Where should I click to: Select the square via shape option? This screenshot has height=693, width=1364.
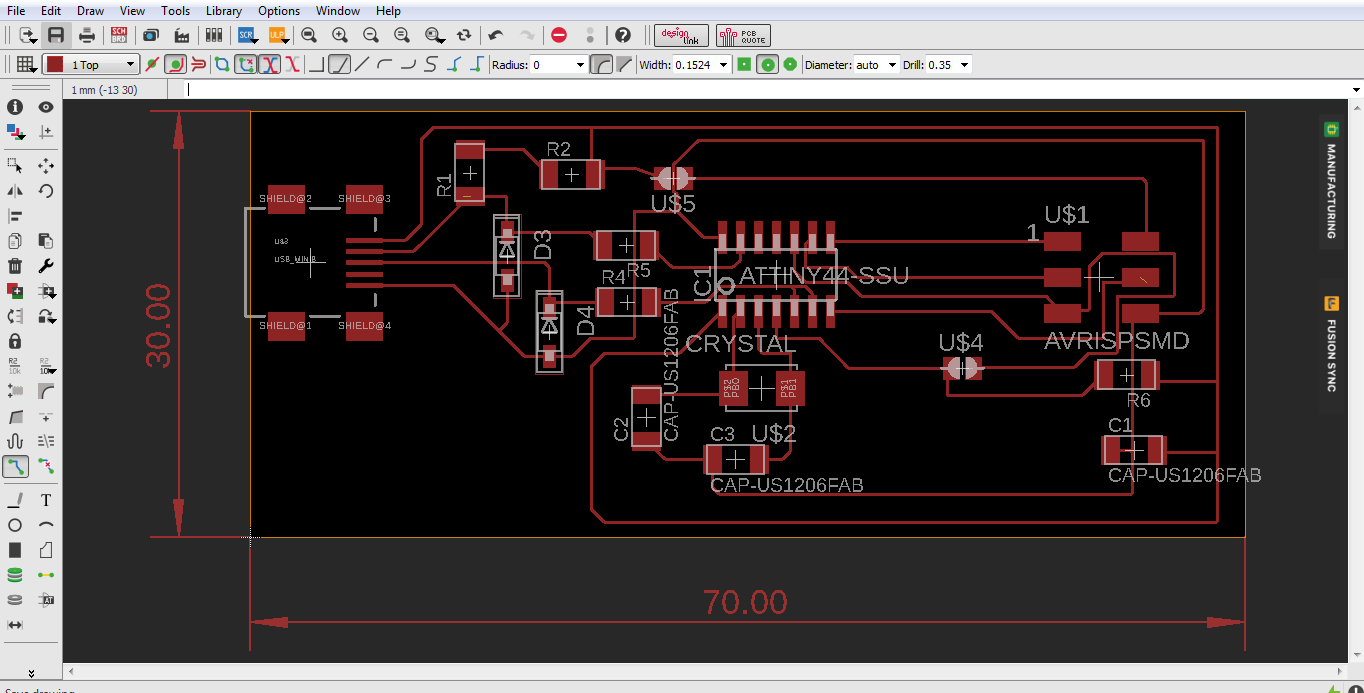744,65
